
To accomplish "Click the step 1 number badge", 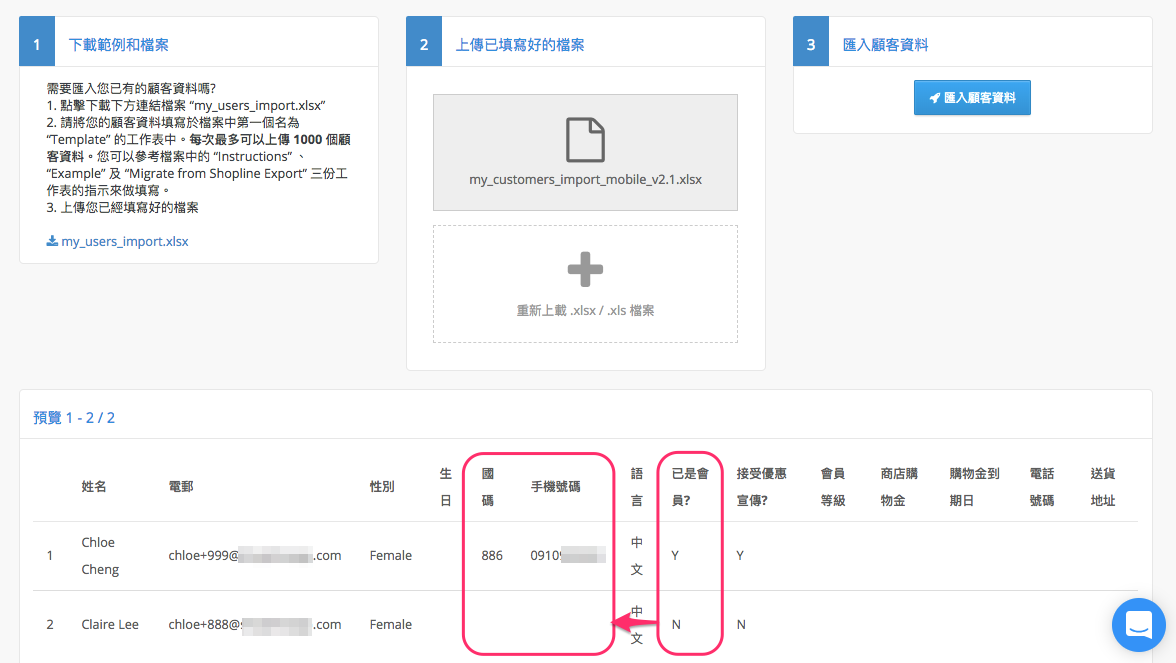I will tap(37, 45).
